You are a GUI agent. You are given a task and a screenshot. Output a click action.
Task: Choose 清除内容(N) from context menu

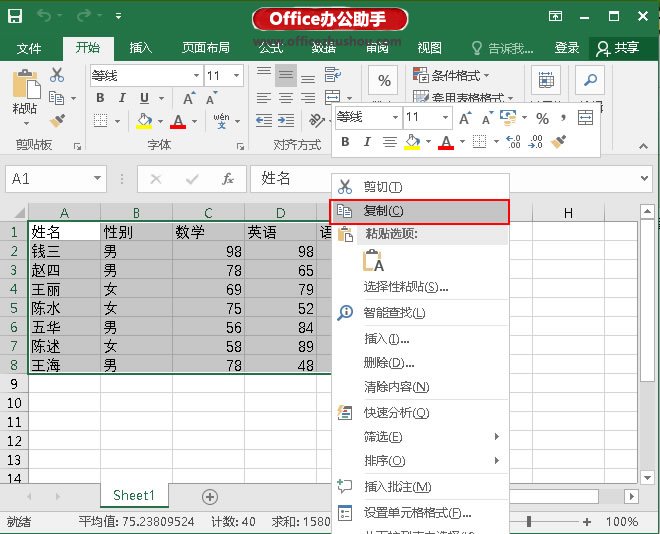[420, 387]
